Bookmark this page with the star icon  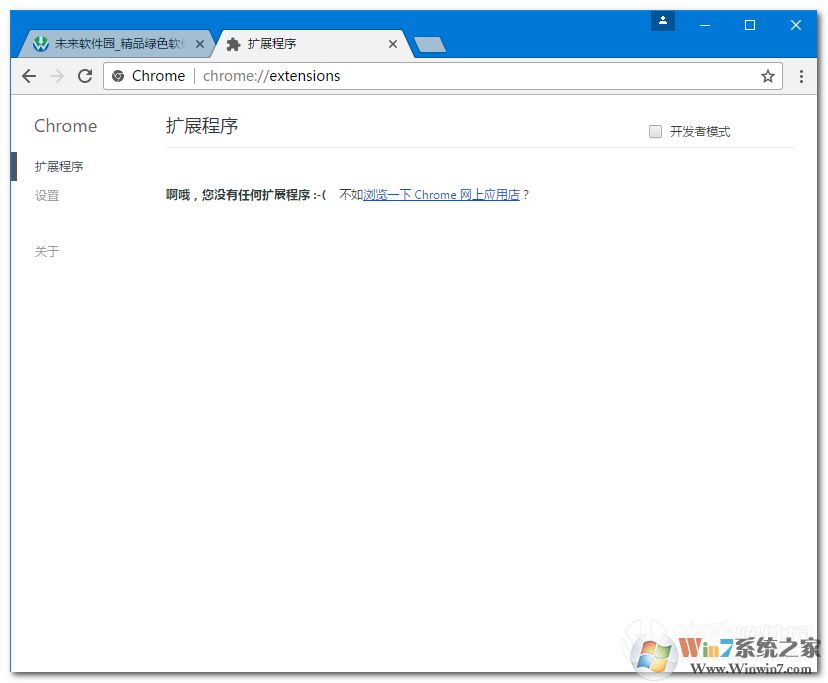tap(767, 76)
